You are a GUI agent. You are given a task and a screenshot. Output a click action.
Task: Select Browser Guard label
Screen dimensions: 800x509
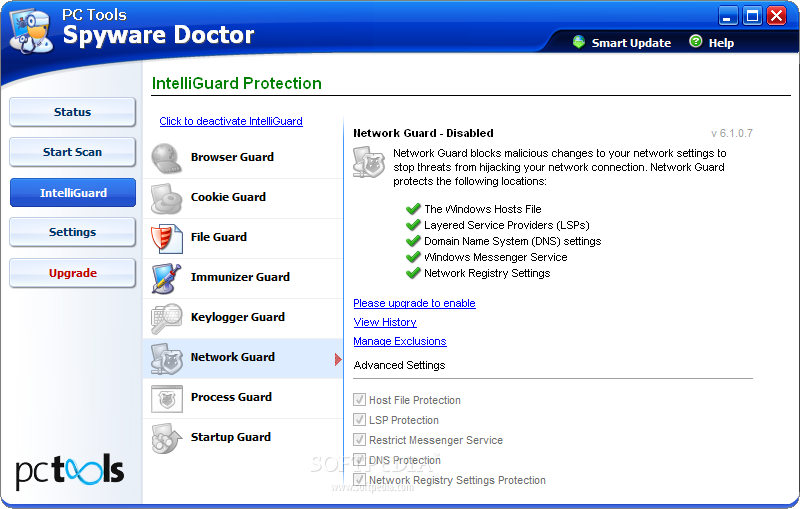(232, 157)
